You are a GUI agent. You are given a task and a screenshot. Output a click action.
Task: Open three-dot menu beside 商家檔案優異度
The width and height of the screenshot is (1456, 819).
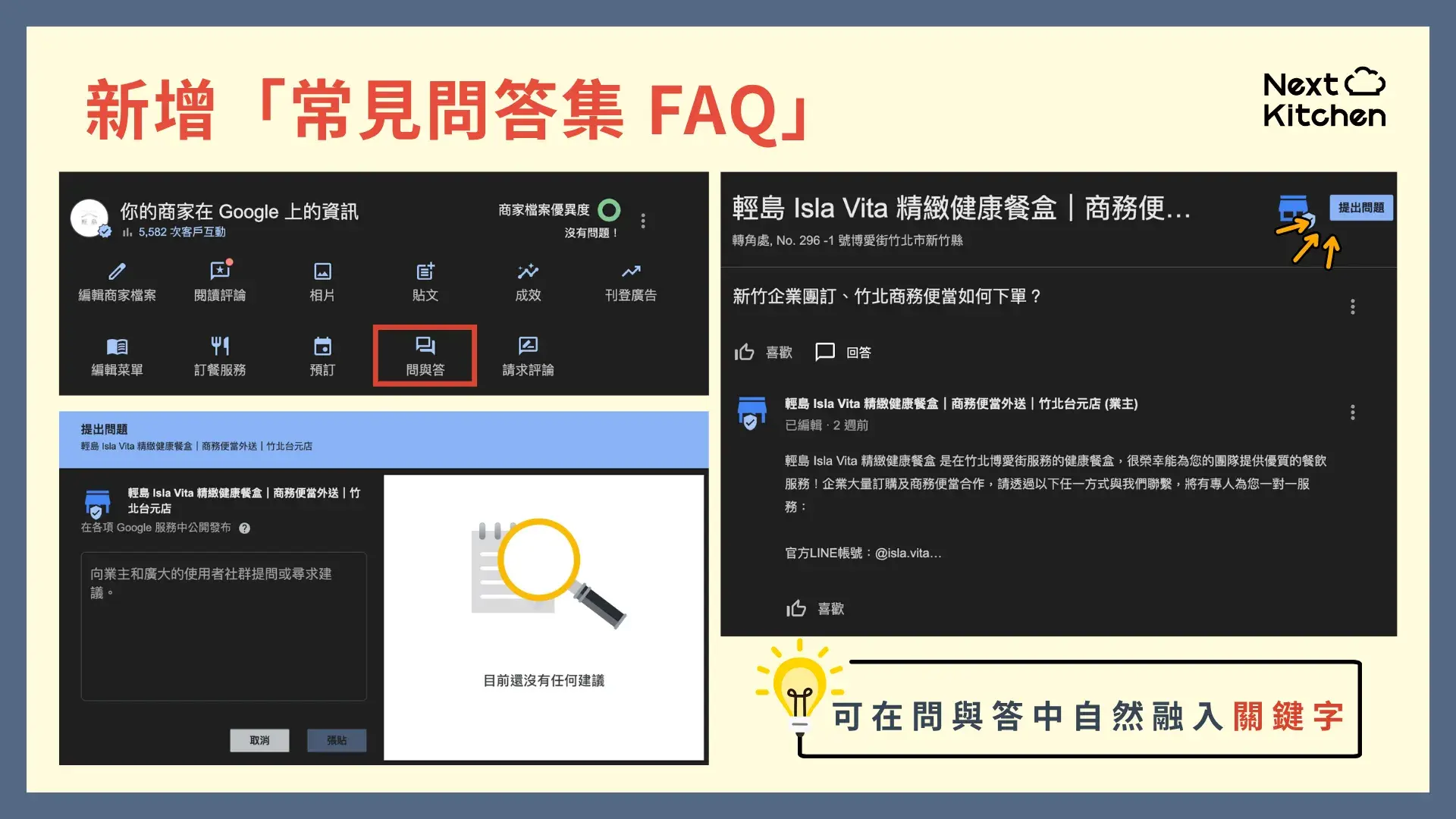(x=643, y=221)
